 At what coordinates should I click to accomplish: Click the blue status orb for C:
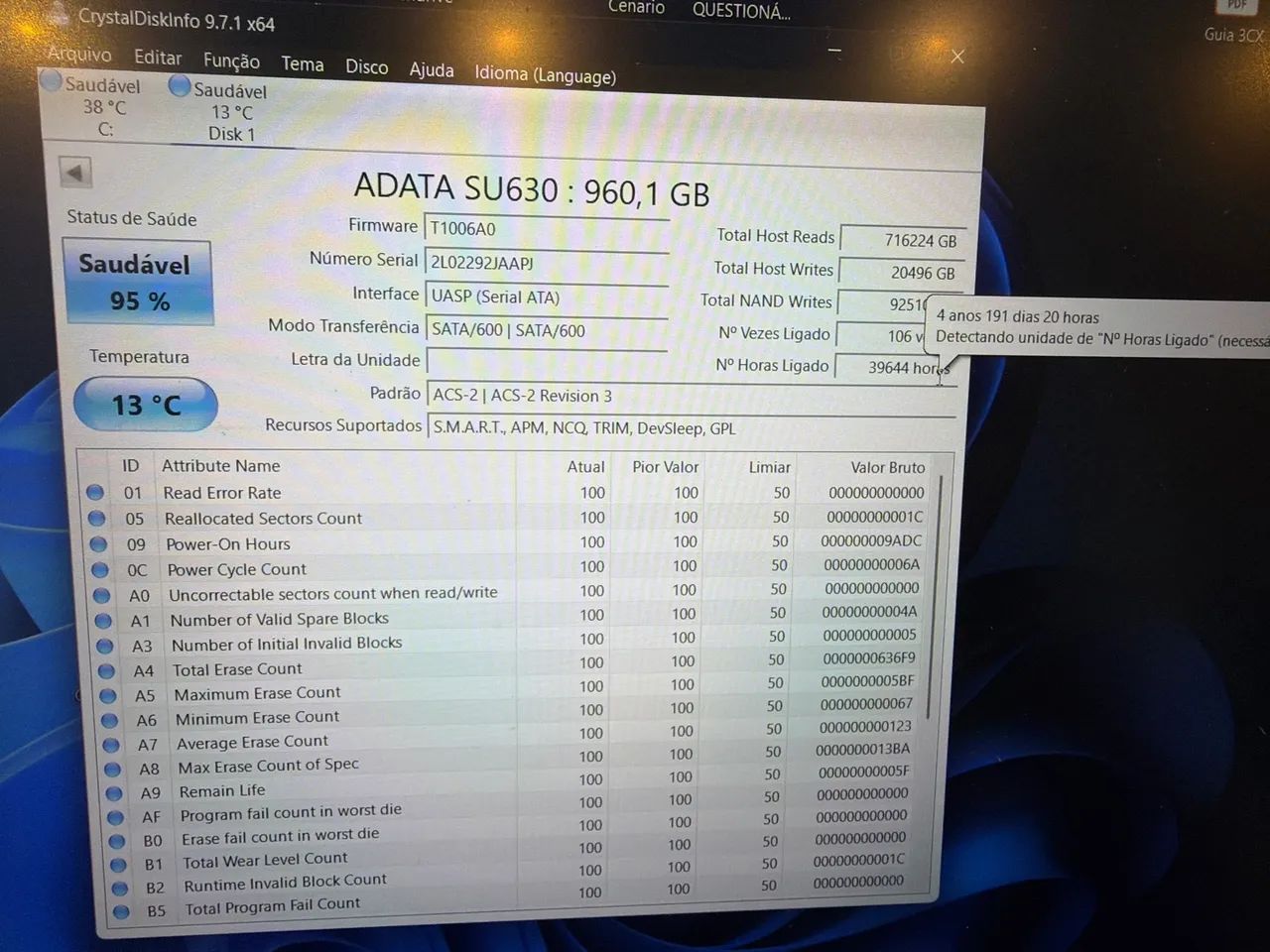[x=52, y=81]
